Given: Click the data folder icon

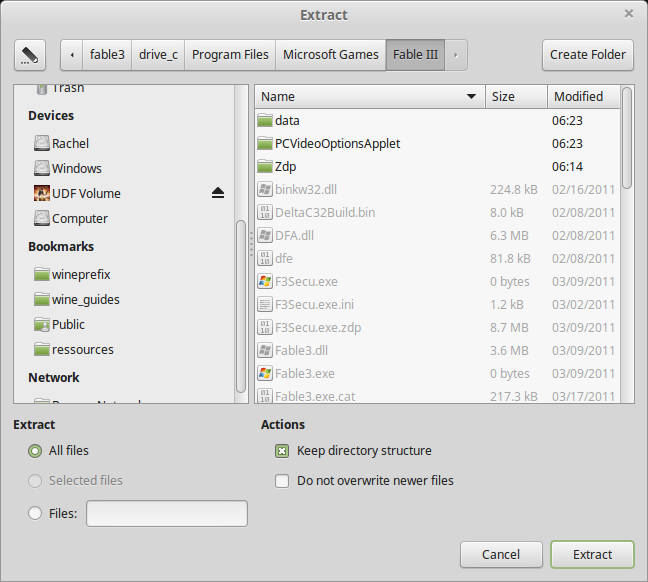Looking at the screenshot, I should (264, 120).
